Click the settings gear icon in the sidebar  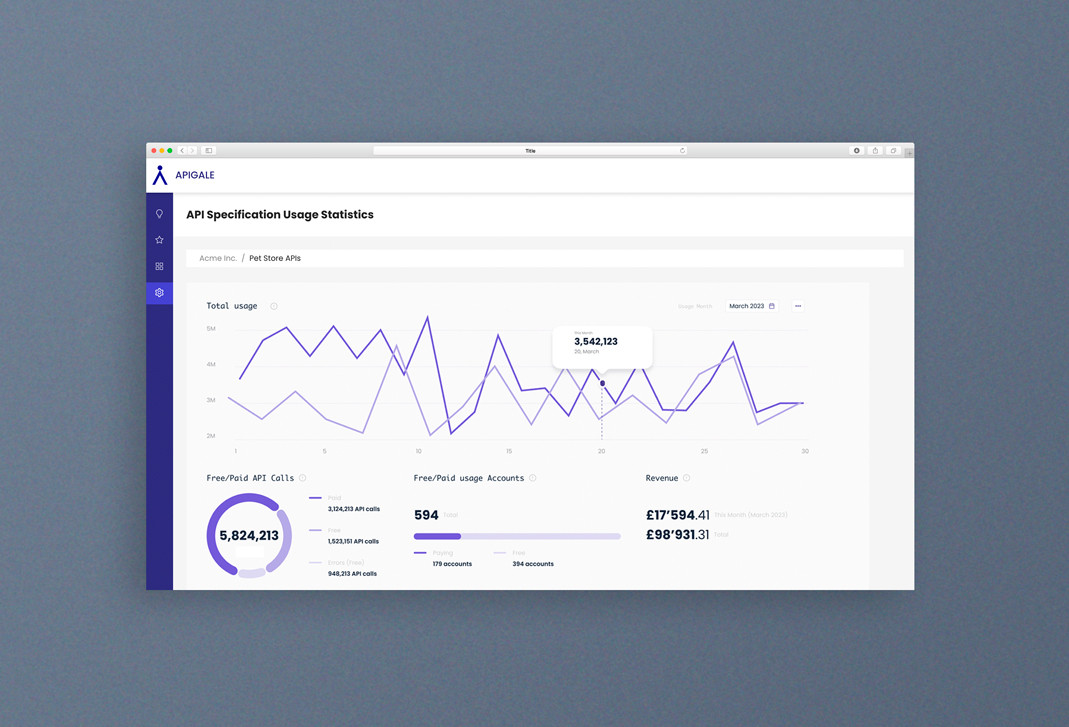pos(159,292)
